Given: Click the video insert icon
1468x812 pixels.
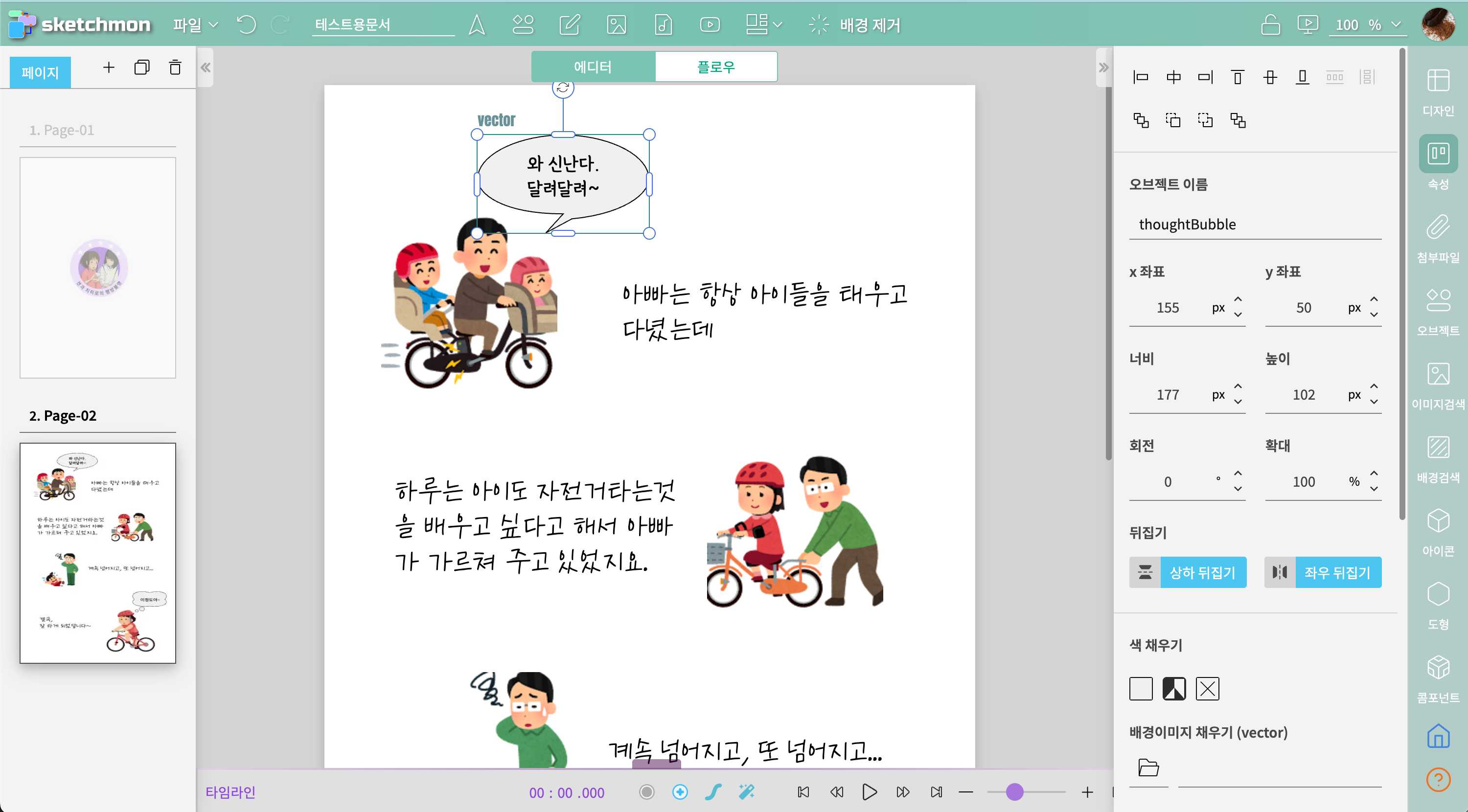Looking at the screenshot, I should click(710, 24).
